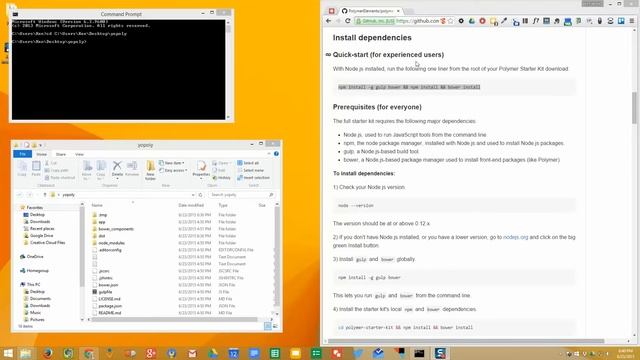
Task: Open Quick Access Toolbar customize dropdown
Action: click(41, 145)
